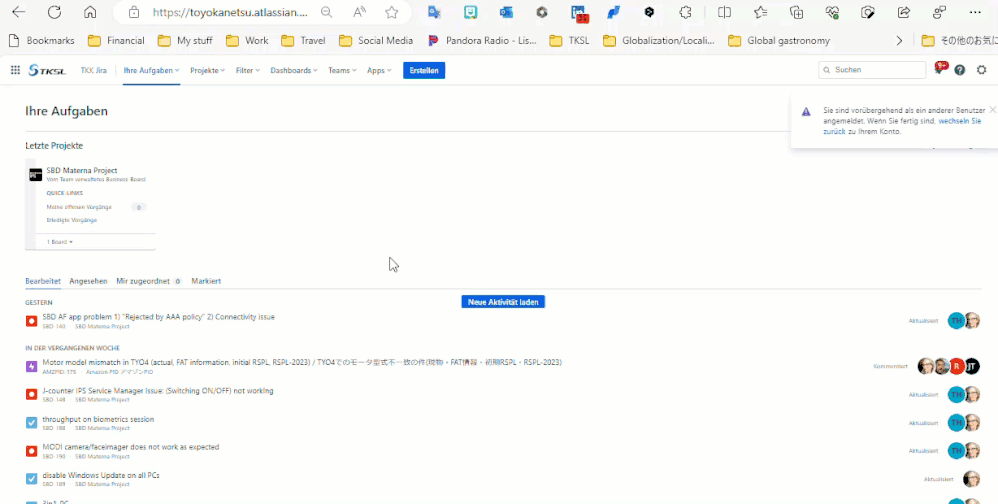The image size is (998, 504).
Task: Open the browser home page icon
Action: tap(90, 12)
